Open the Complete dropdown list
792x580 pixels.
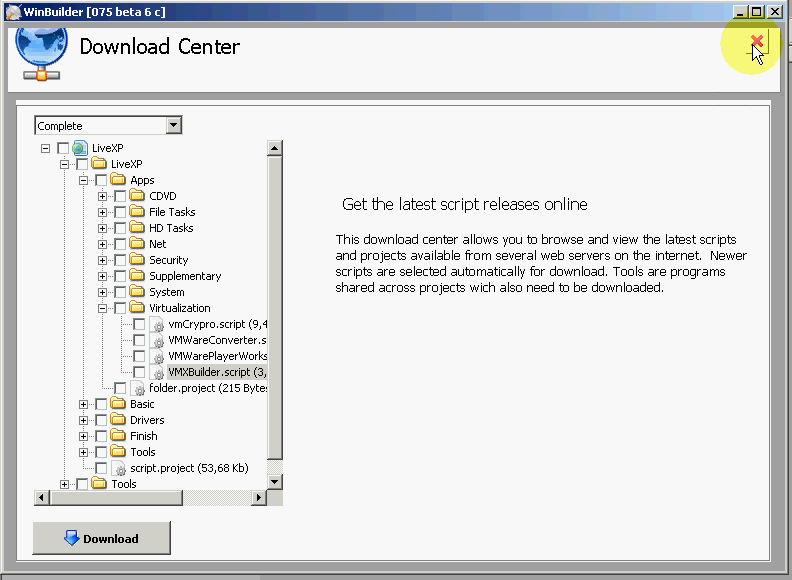coord(174,125)
